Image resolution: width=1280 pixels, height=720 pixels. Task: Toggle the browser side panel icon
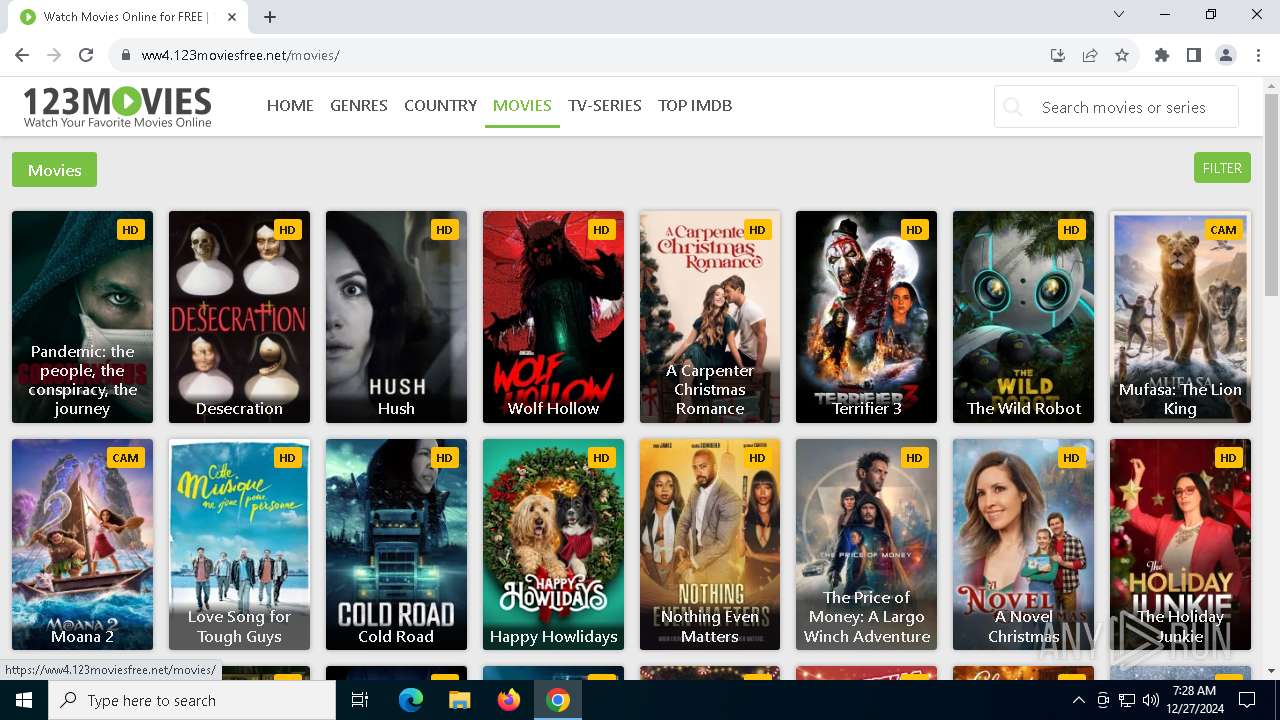[1194, 55]
